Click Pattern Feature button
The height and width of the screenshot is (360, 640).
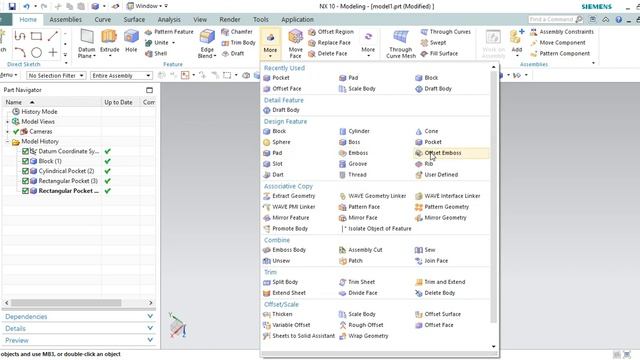(169, 32)
